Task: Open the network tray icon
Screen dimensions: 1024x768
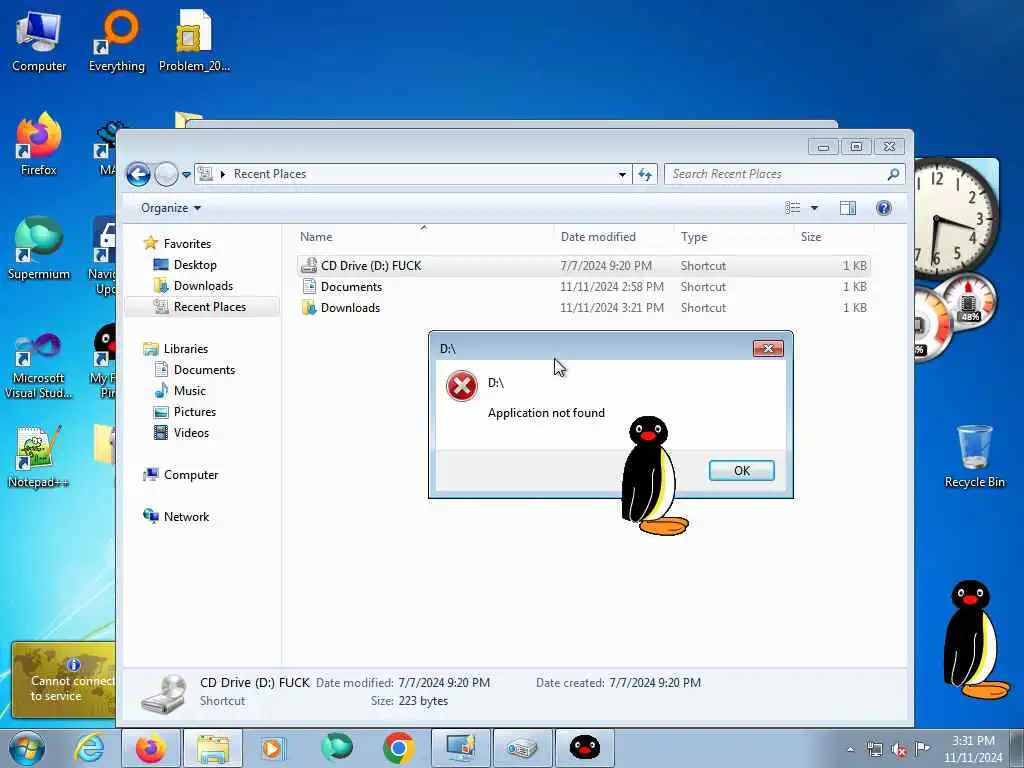Action: (875, 750)
